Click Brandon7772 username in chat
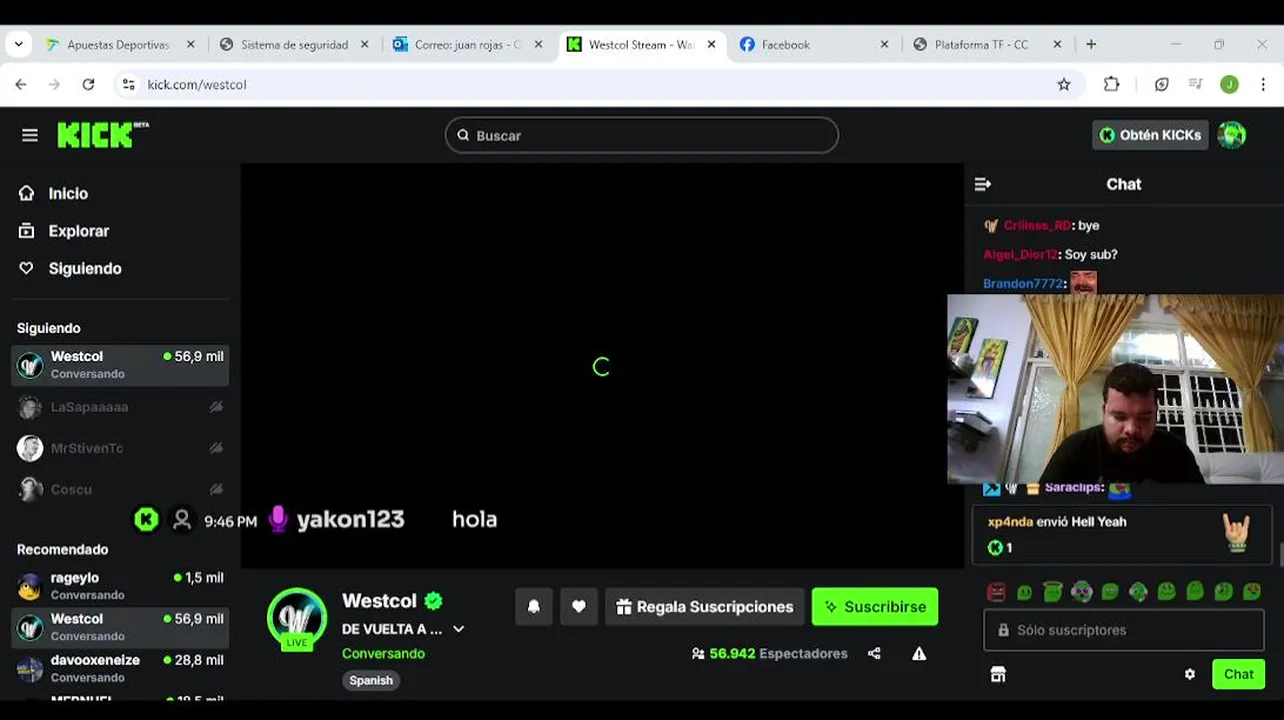The width and height of the screenshot is (1284, 720). click(x=1023, y=284)
